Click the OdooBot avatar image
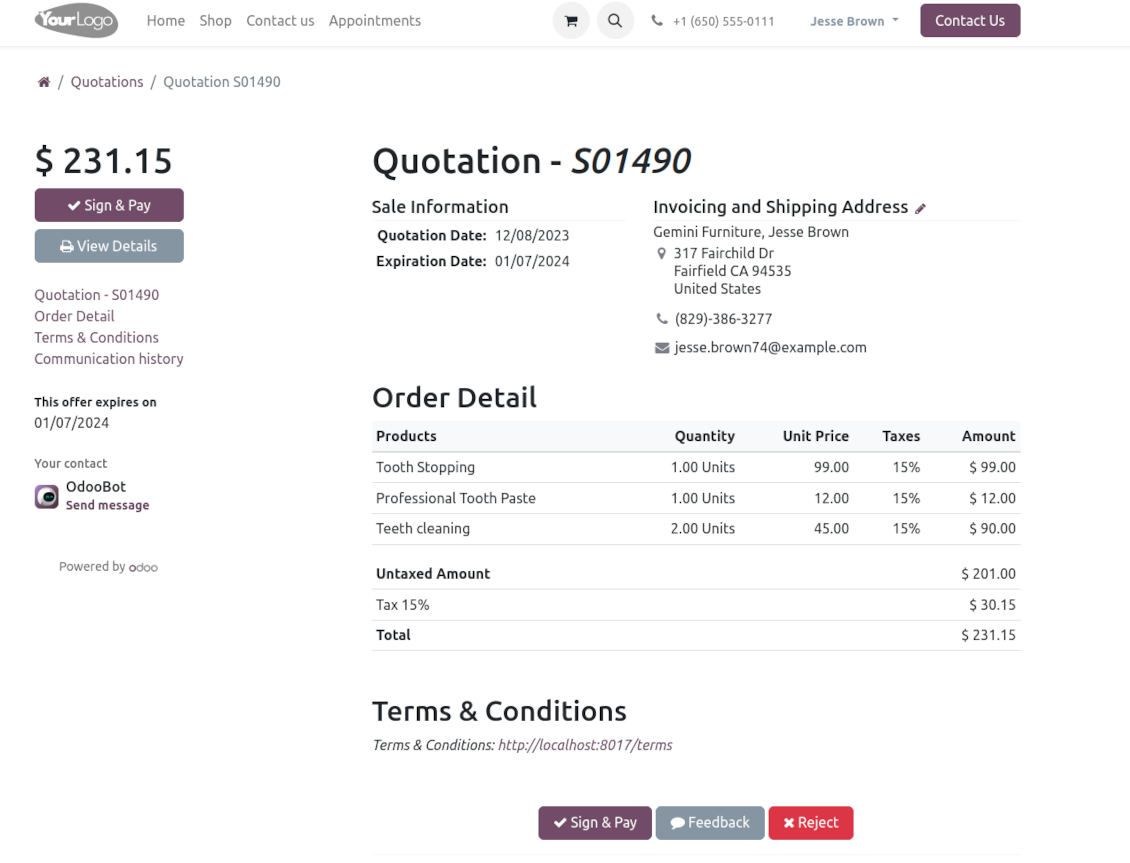 tap(47, 497)
